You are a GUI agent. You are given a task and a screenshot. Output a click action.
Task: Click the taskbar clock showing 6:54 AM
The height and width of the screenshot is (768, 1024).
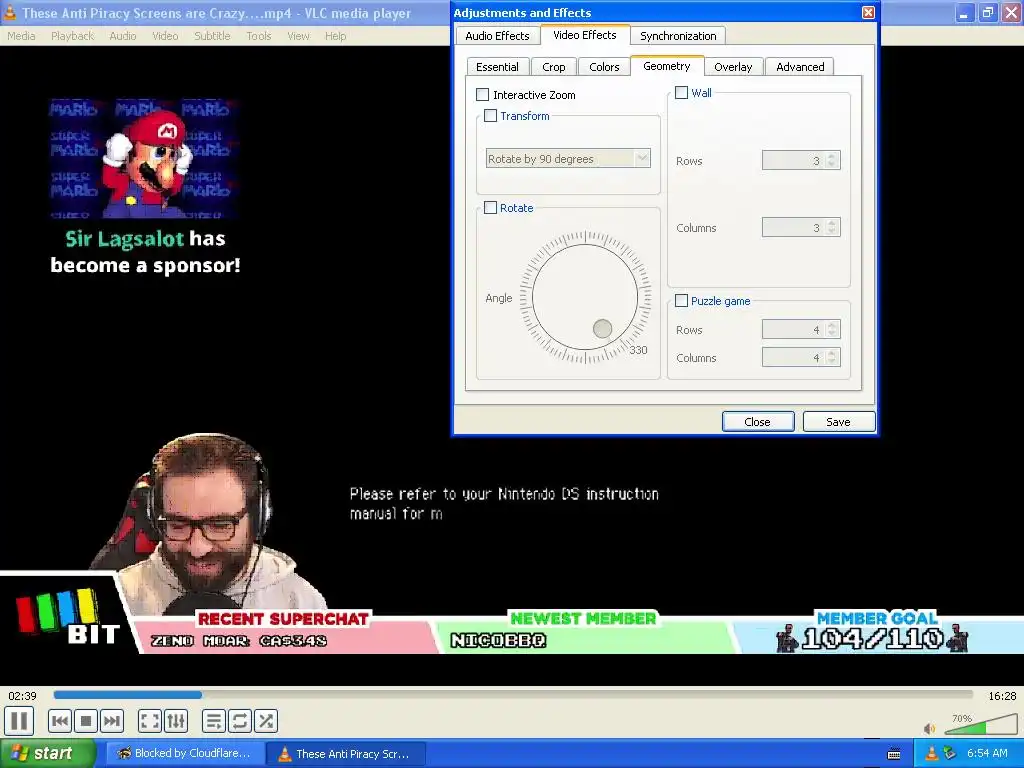987,754
